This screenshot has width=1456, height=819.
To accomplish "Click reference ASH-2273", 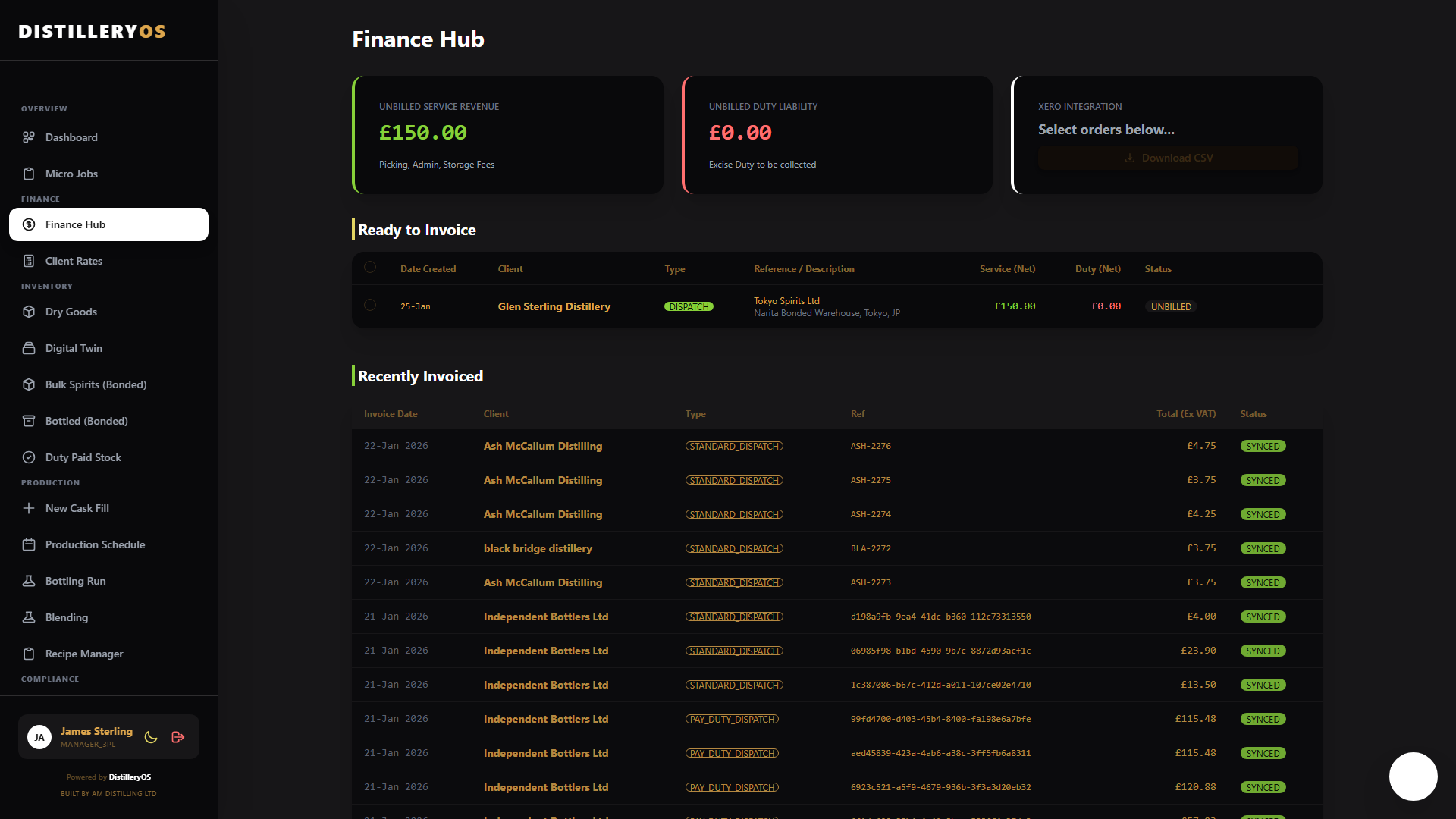I will (x=871, y=582).
